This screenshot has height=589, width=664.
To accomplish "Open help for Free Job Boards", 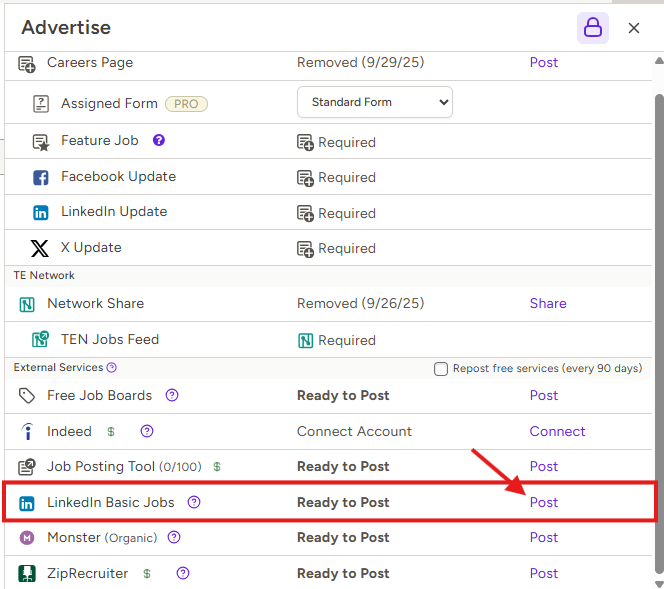I will pos(172,395).
